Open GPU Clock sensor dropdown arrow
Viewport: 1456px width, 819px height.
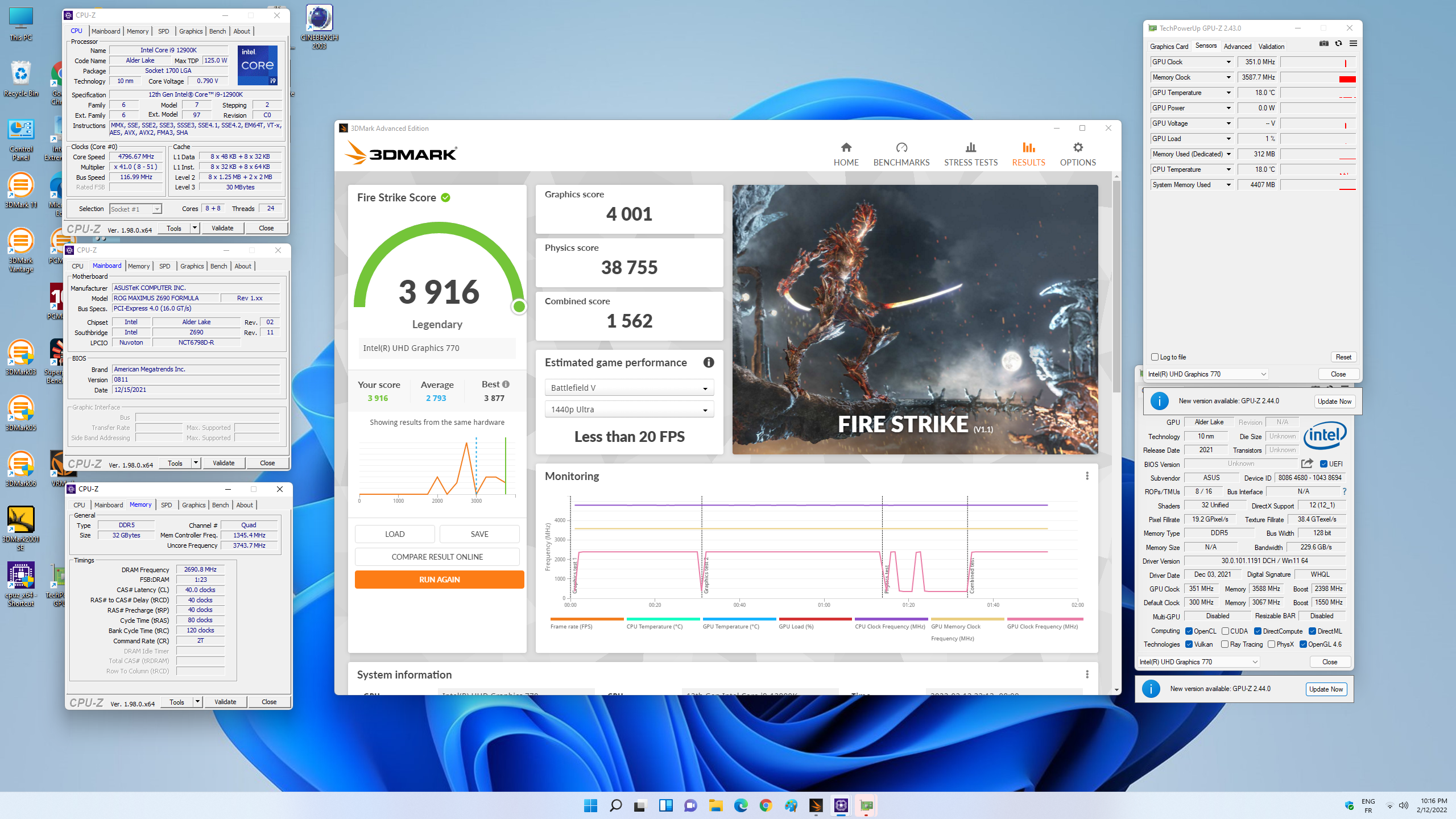click(1228, 62)
